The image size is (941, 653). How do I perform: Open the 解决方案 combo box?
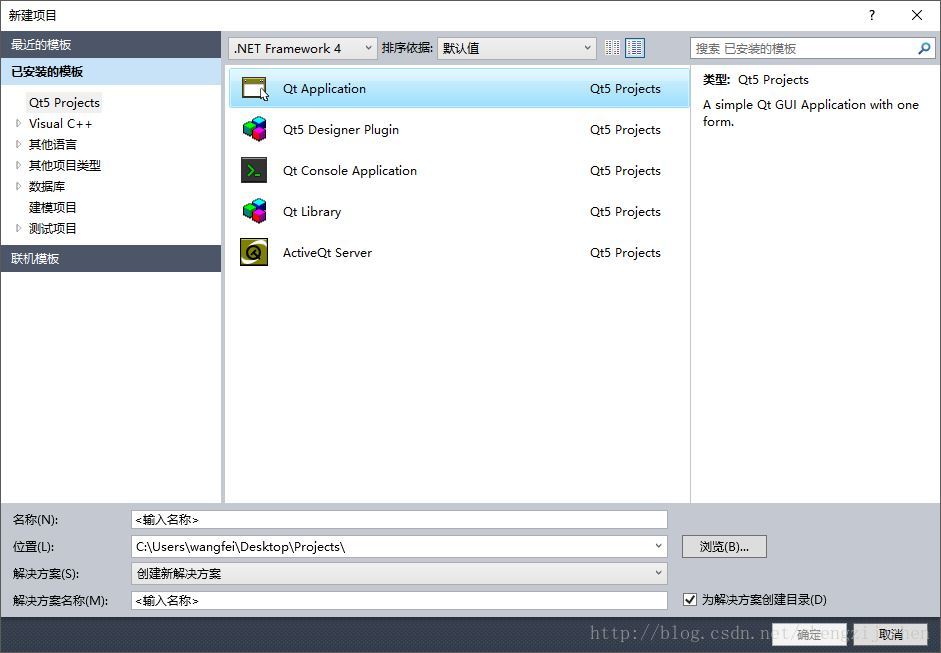click(x=399, y=573)
